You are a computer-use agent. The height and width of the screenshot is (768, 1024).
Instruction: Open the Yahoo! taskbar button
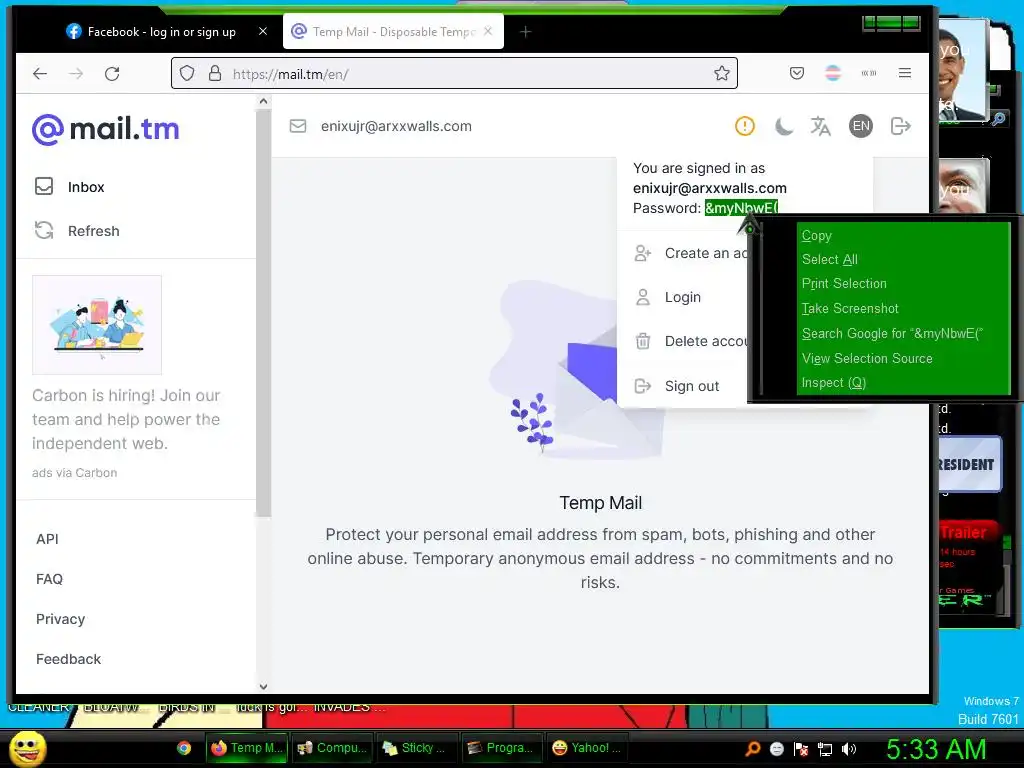pyautogui.click(x=586, y=748)
